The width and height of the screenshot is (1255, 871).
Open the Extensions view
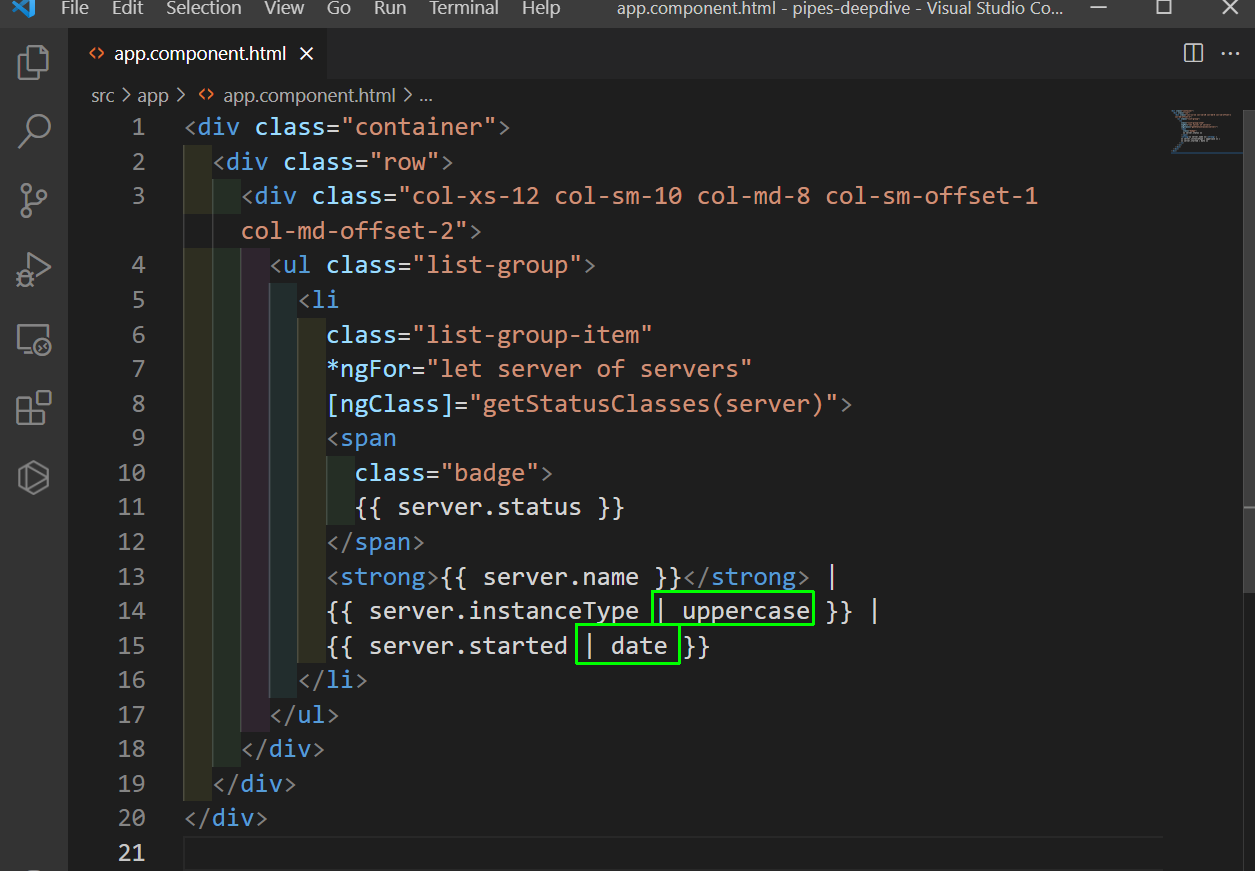point(34,408)
